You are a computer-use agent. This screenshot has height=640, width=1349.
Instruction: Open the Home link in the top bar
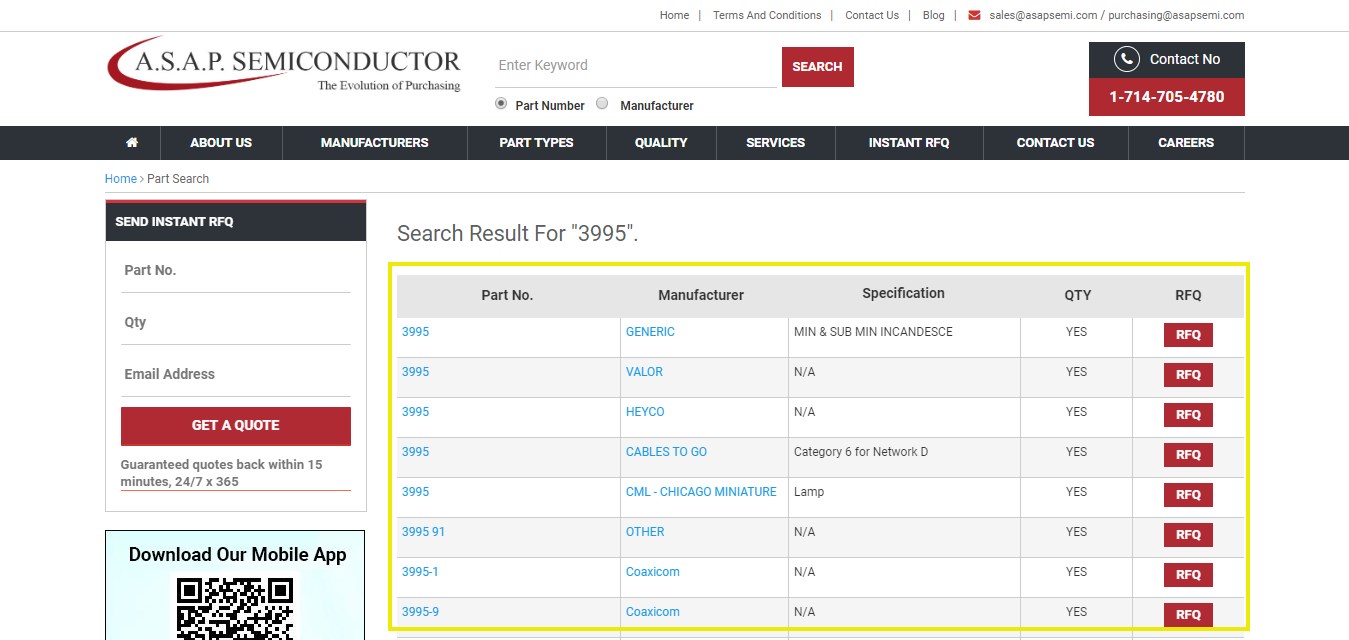point(674,15)
